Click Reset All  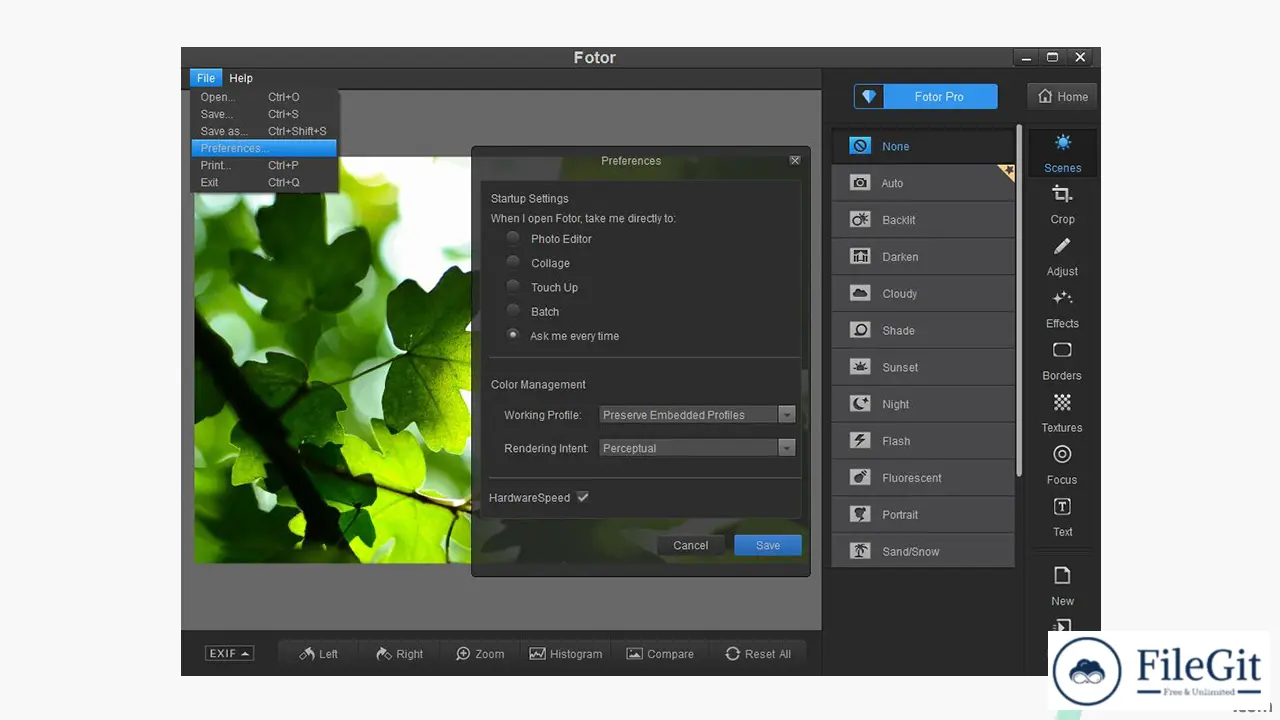(x=758, y=654)
